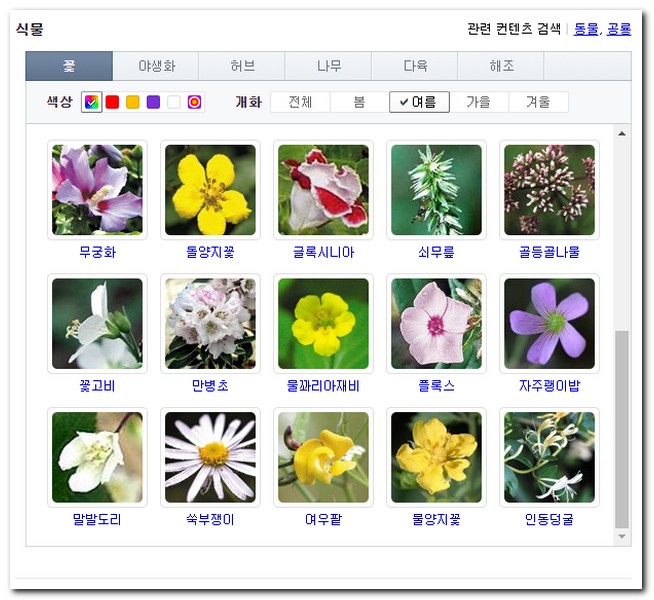Open the 골등골나물 flower thumbnail
Viewport: 654px width, 600px height.
coord(549,190)
